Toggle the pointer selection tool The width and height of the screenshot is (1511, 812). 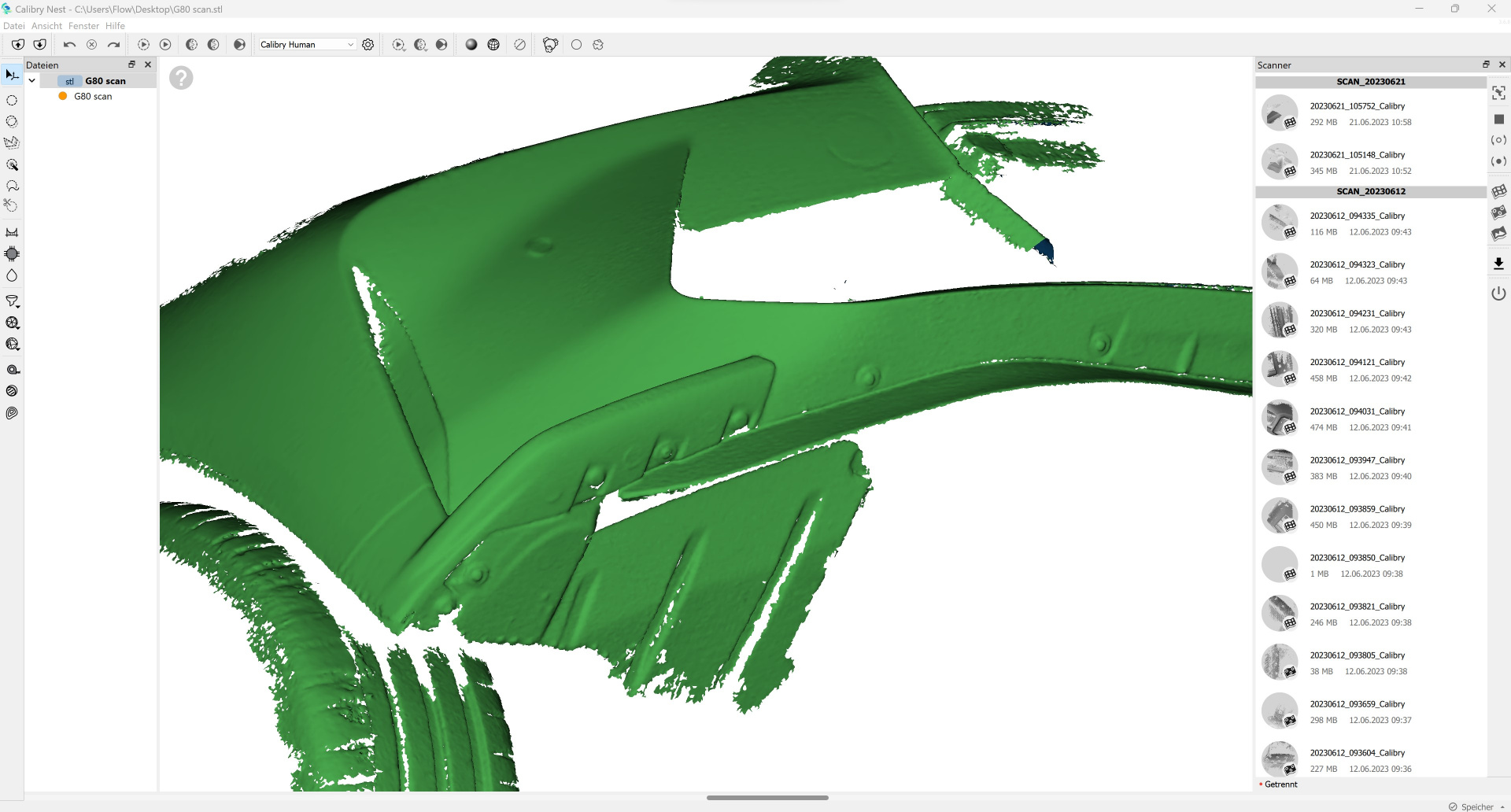click(x=12, y=75)
